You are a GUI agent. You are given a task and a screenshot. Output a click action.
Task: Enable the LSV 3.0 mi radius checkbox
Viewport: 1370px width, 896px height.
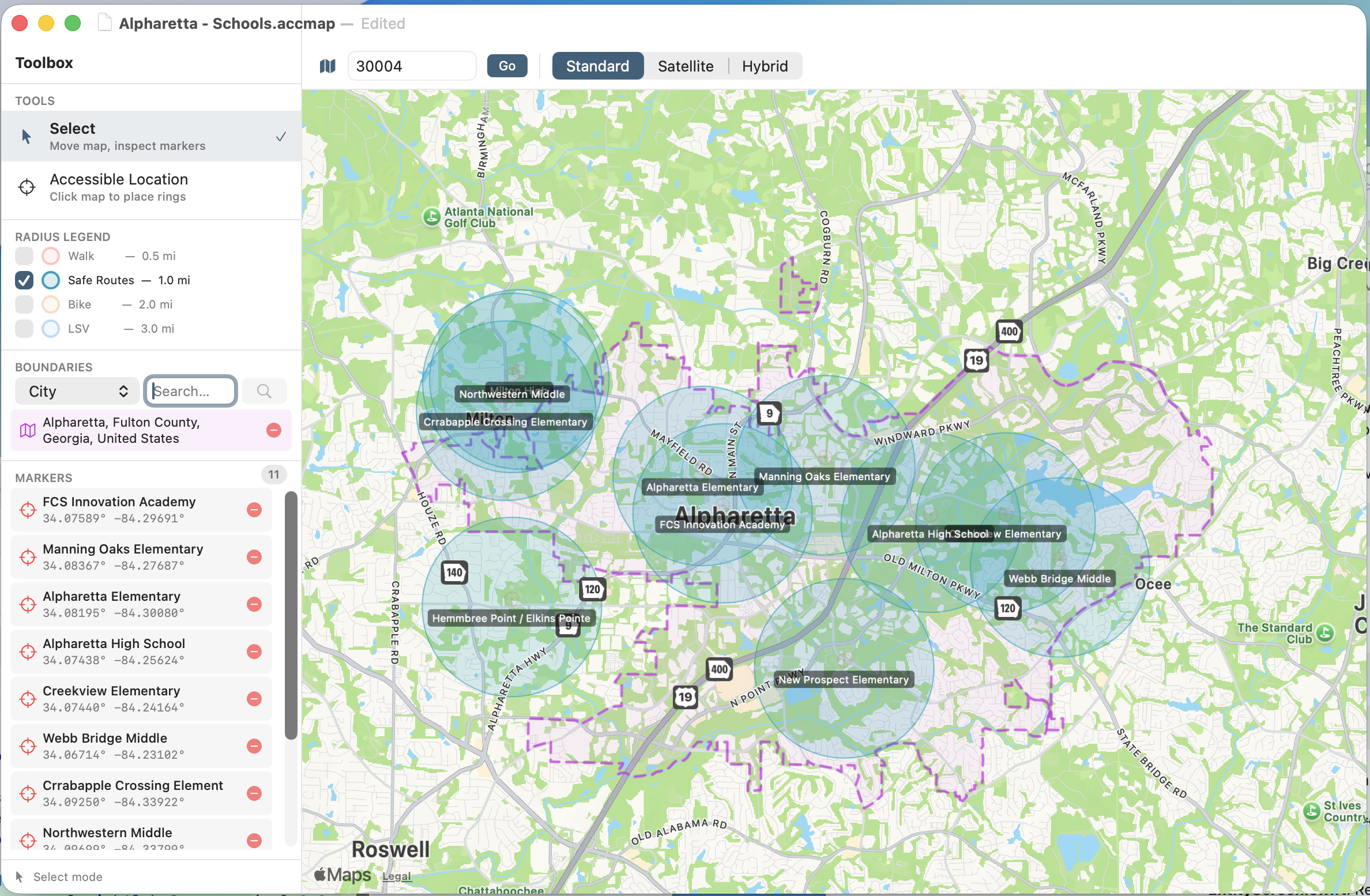point(24,329)
